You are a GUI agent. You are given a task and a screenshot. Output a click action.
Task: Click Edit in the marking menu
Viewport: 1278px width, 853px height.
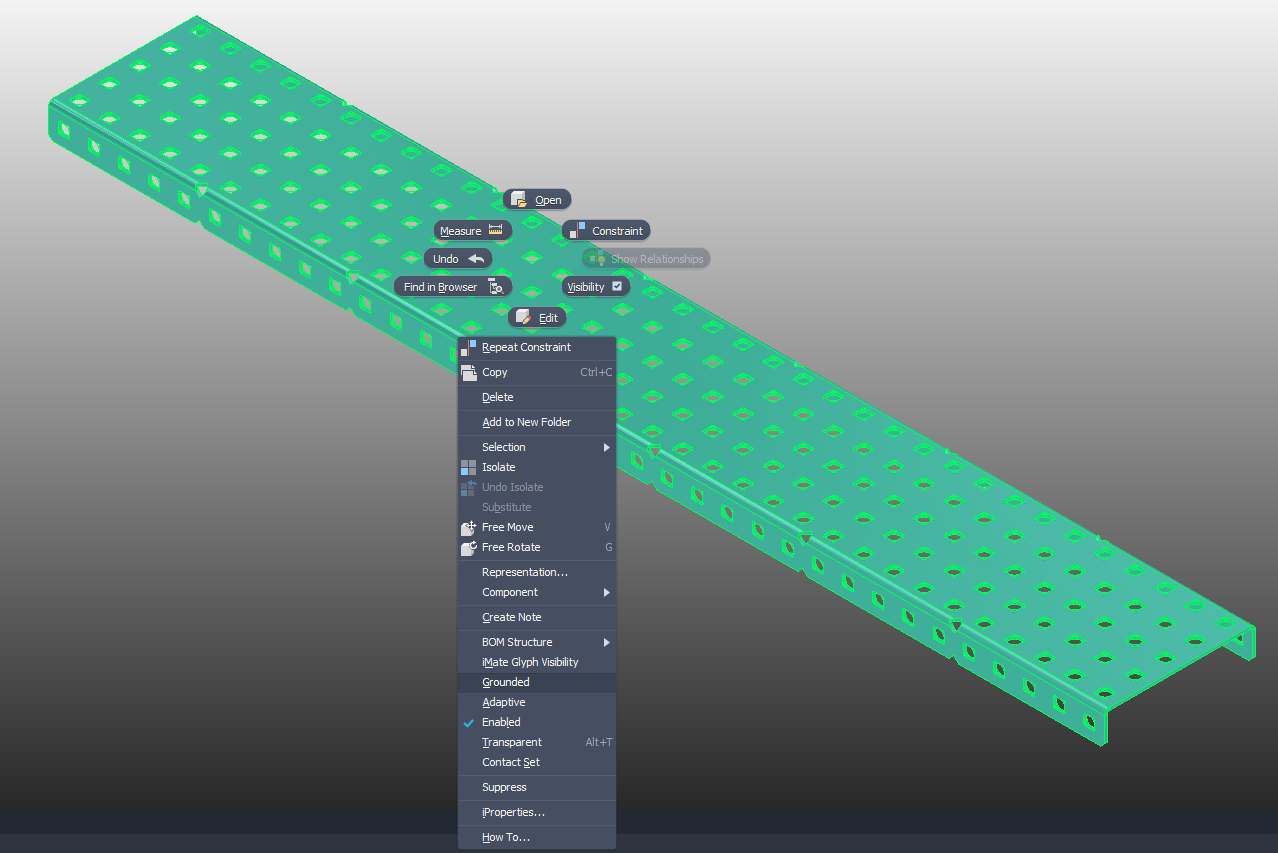pyautogui.click(x=537, y=317)
